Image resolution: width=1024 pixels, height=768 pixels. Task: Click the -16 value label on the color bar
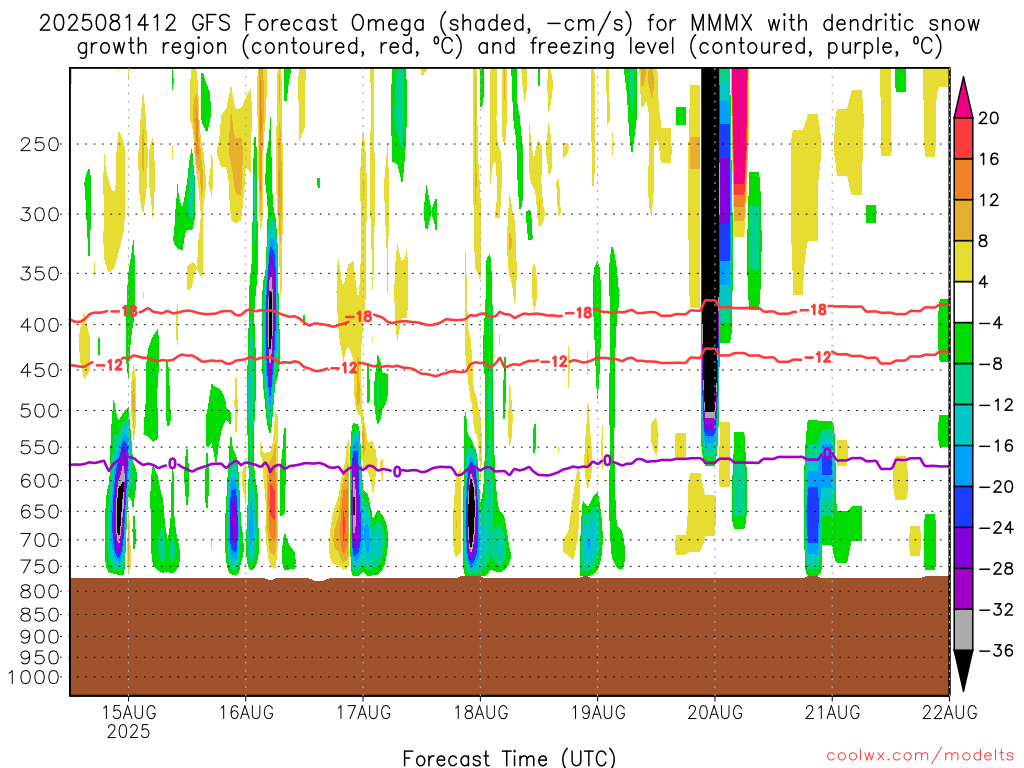pos(997,446)
